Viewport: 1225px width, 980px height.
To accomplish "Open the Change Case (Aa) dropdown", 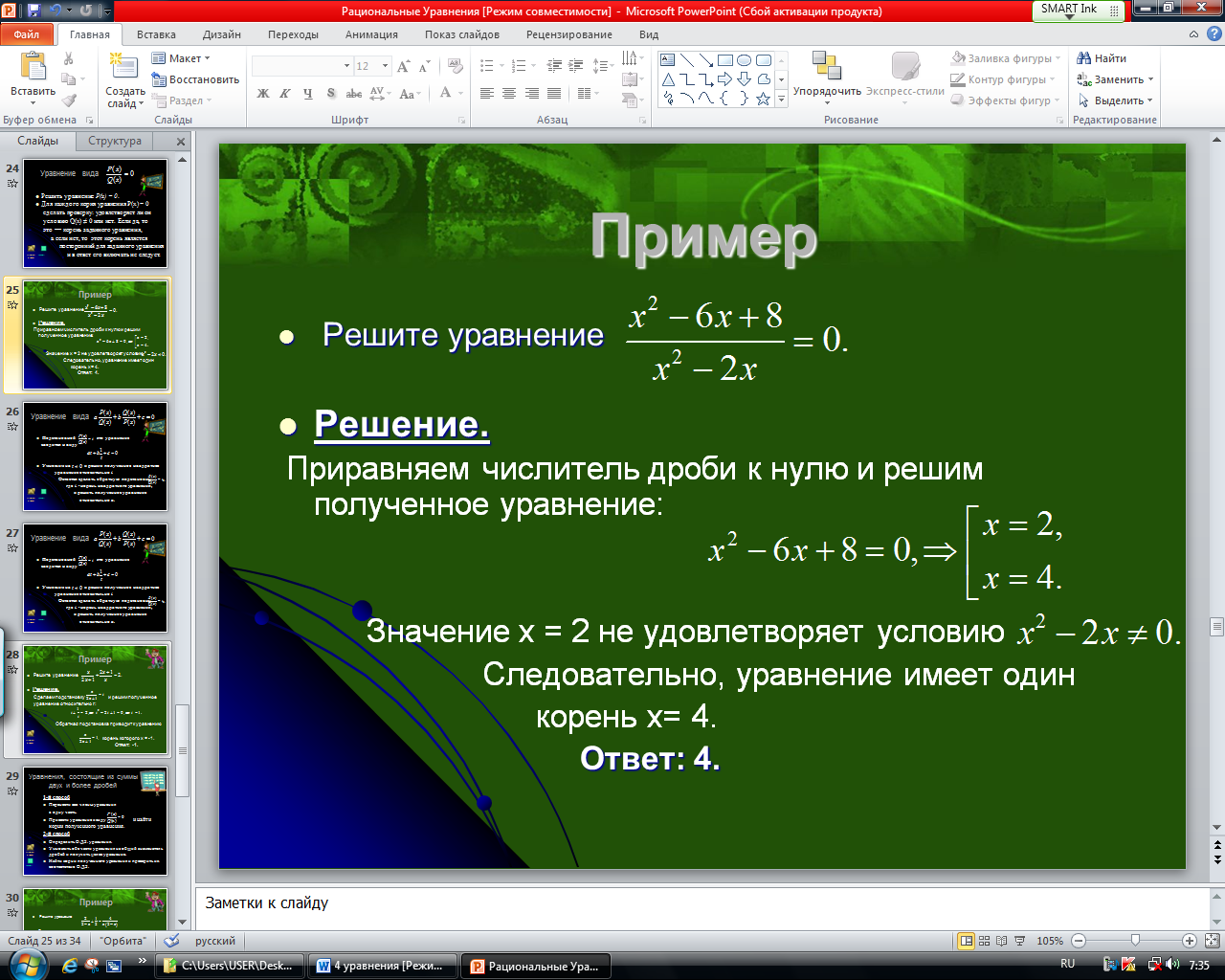I will pos(411,94).
